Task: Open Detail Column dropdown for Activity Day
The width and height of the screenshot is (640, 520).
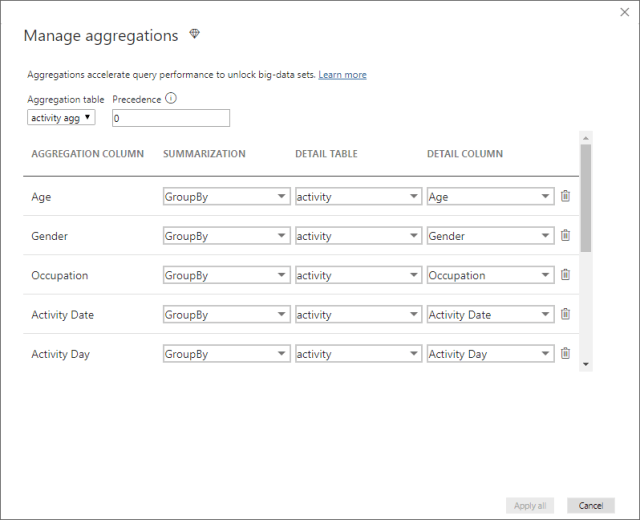Action: [x=490, y=354]
